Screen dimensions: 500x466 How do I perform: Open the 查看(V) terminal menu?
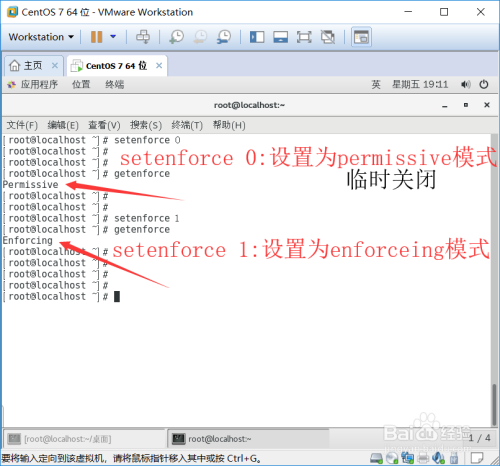tap(104, 125)
